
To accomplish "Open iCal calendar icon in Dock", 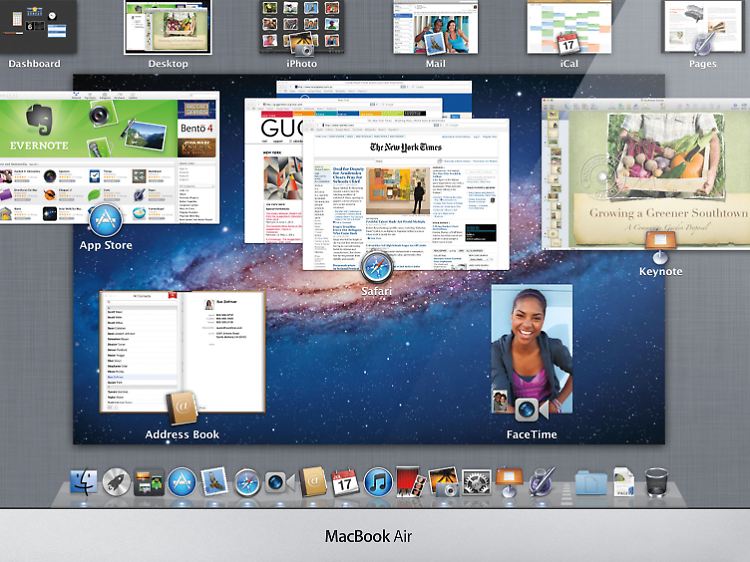I will click(345, 482).
